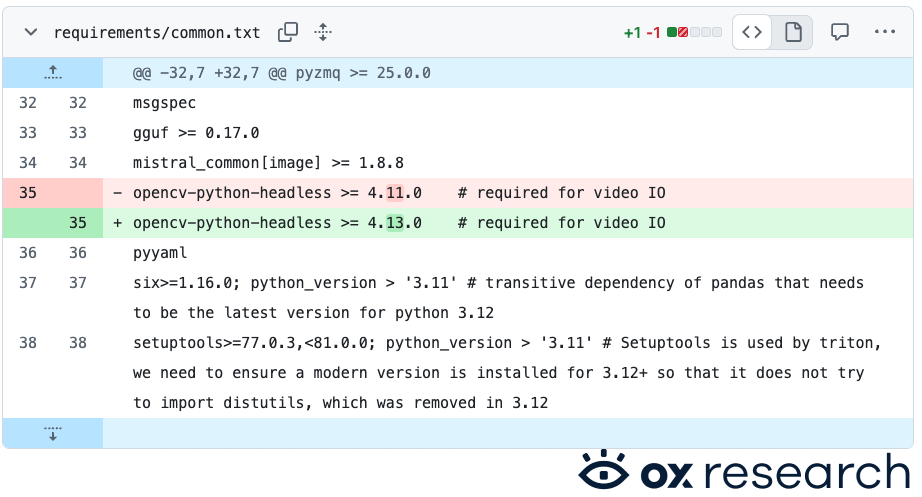Collapse the requirements/common.txt file diff
This screenshot has height=497, width=922.
point(31,32)
